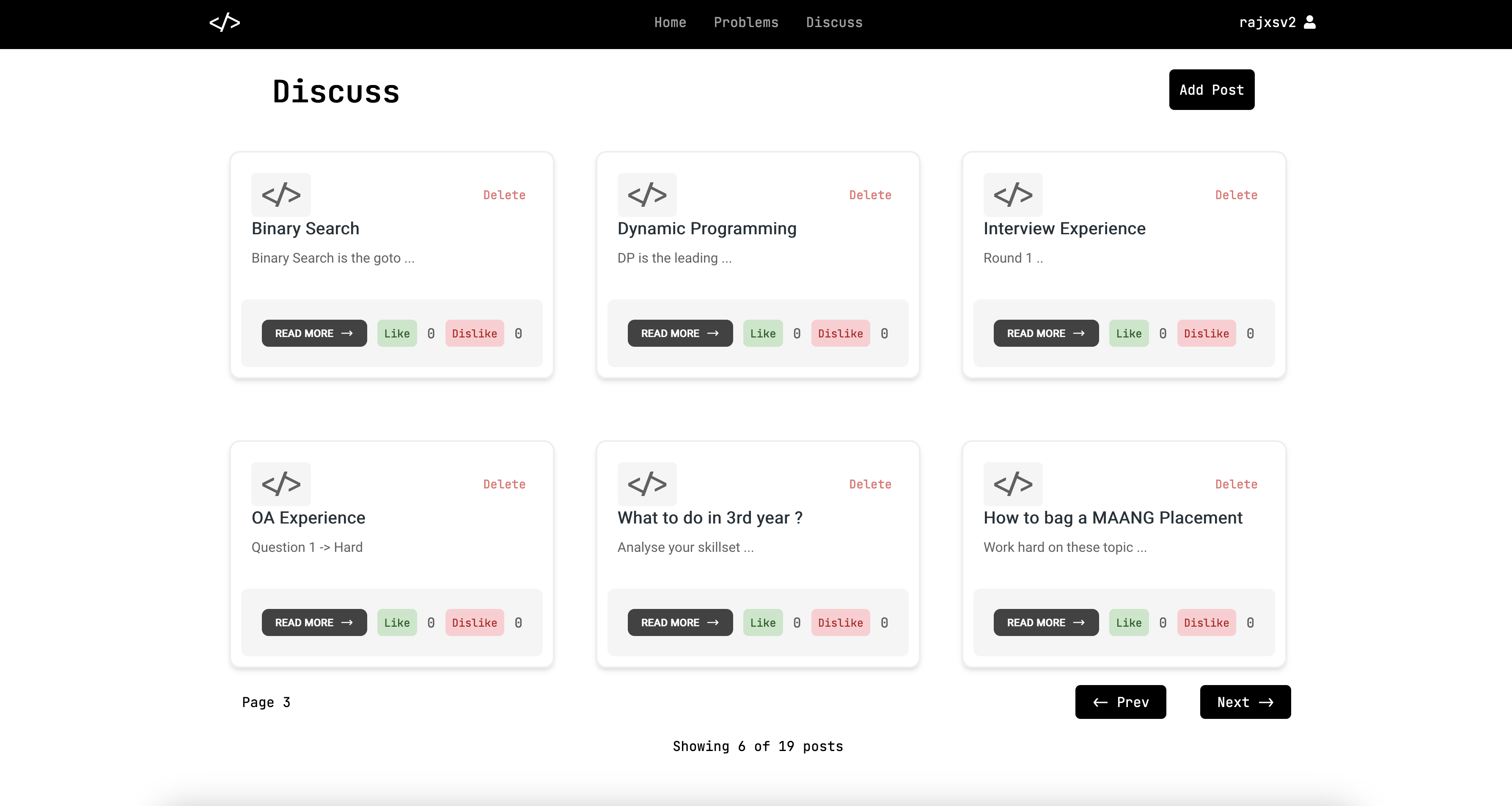Go to Next page of posts
1512x806 pixels.
click(1244, 702)
